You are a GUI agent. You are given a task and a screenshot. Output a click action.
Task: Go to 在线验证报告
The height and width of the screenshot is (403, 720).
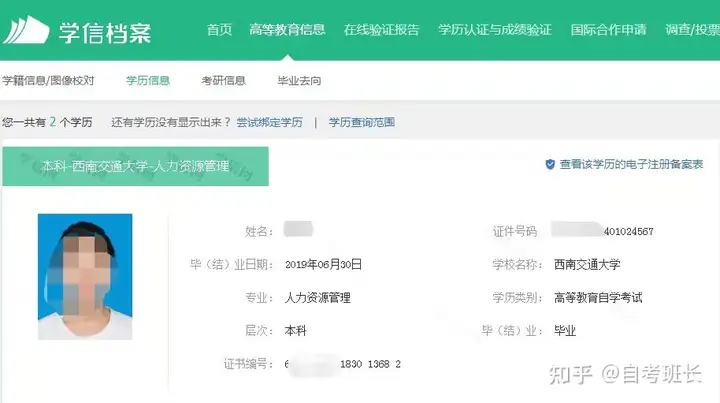[382, 30]
